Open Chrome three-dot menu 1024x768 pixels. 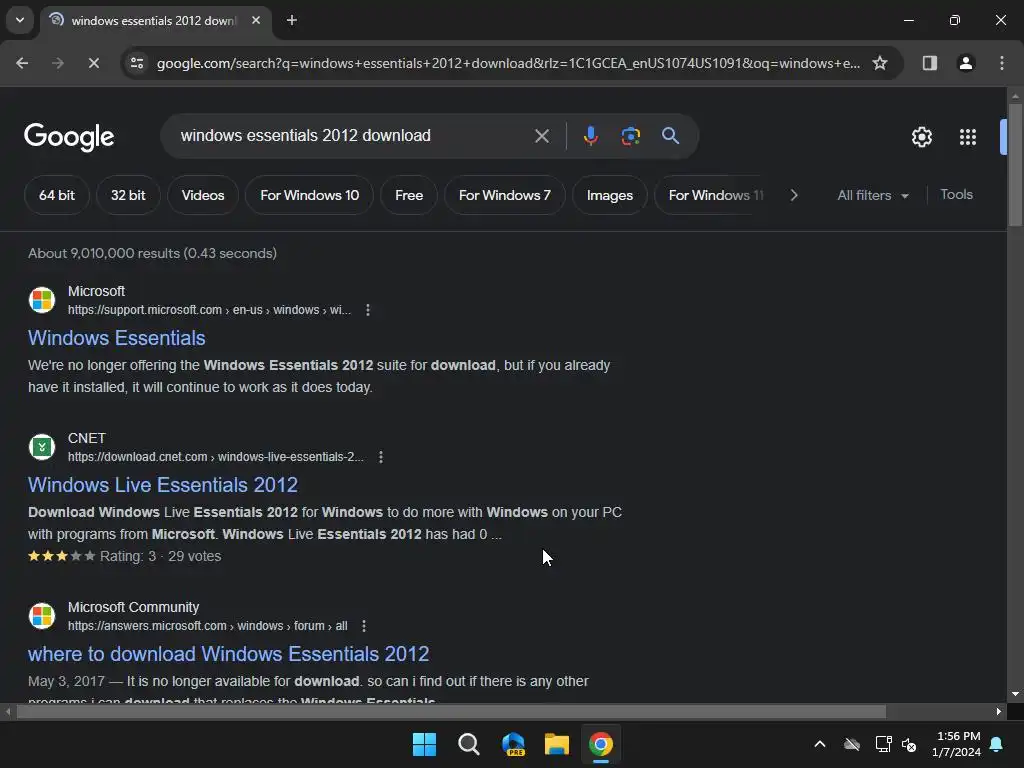click(x=1002, y=63)
